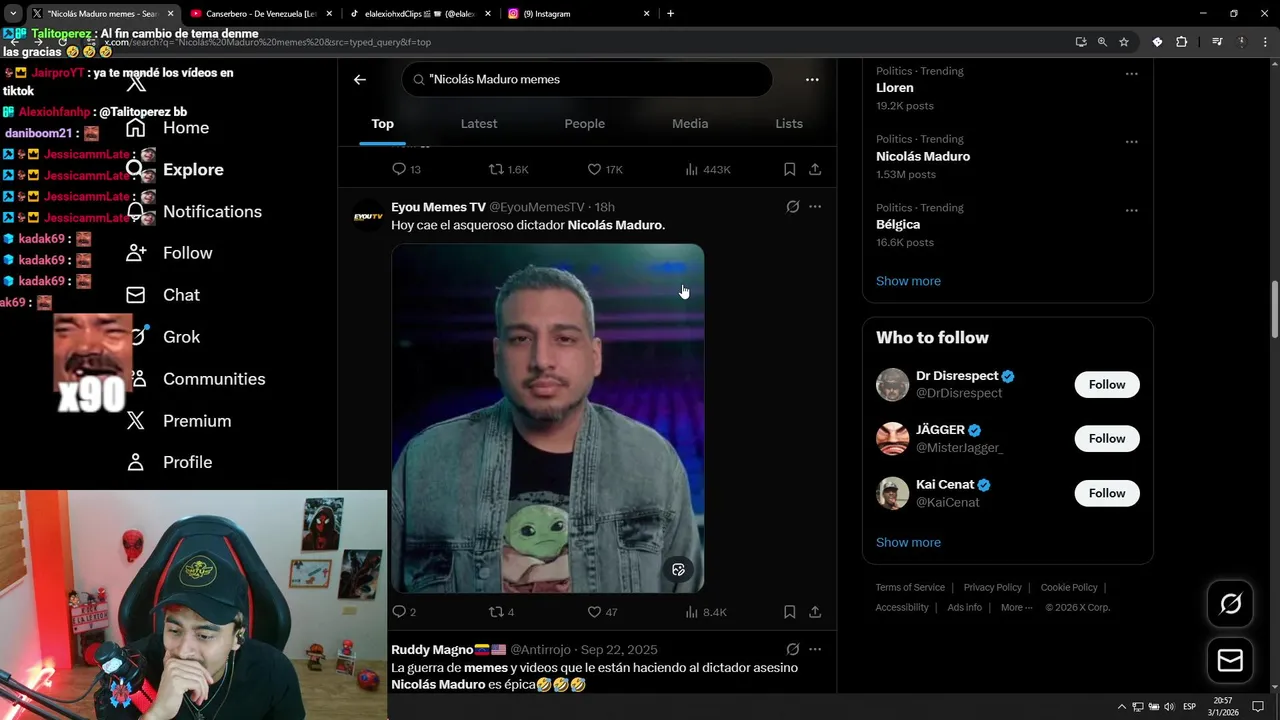
Task: Open Eyou Memes TV profile avatar
Action: (x=368, y=216)
